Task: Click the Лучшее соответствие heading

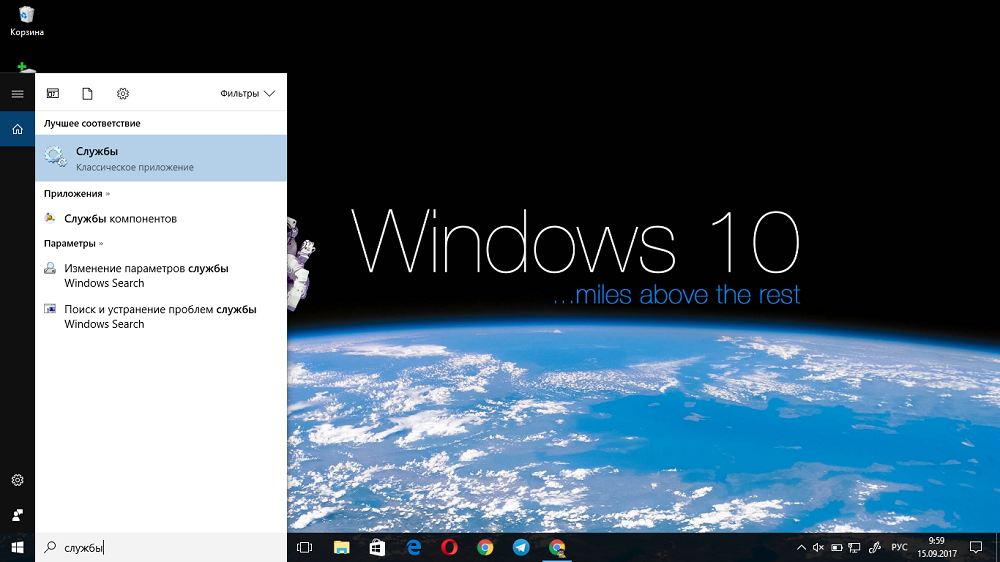Action: pyautogui.click(x=92, y=123)
